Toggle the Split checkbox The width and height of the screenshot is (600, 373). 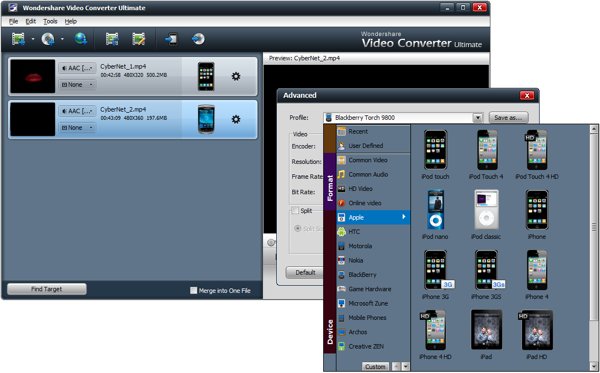pos(295,210)
